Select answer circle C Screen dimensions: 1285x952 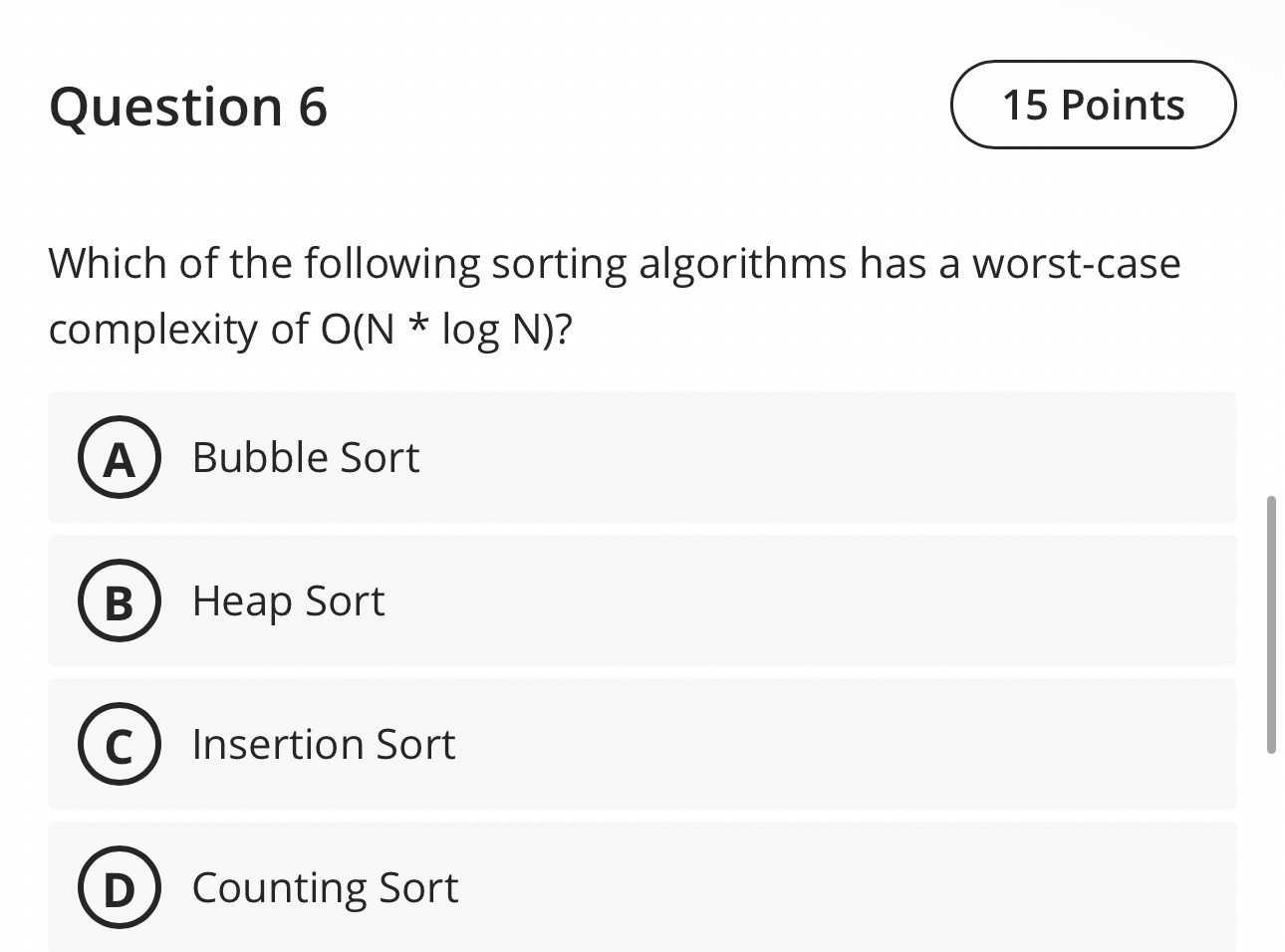119,745
